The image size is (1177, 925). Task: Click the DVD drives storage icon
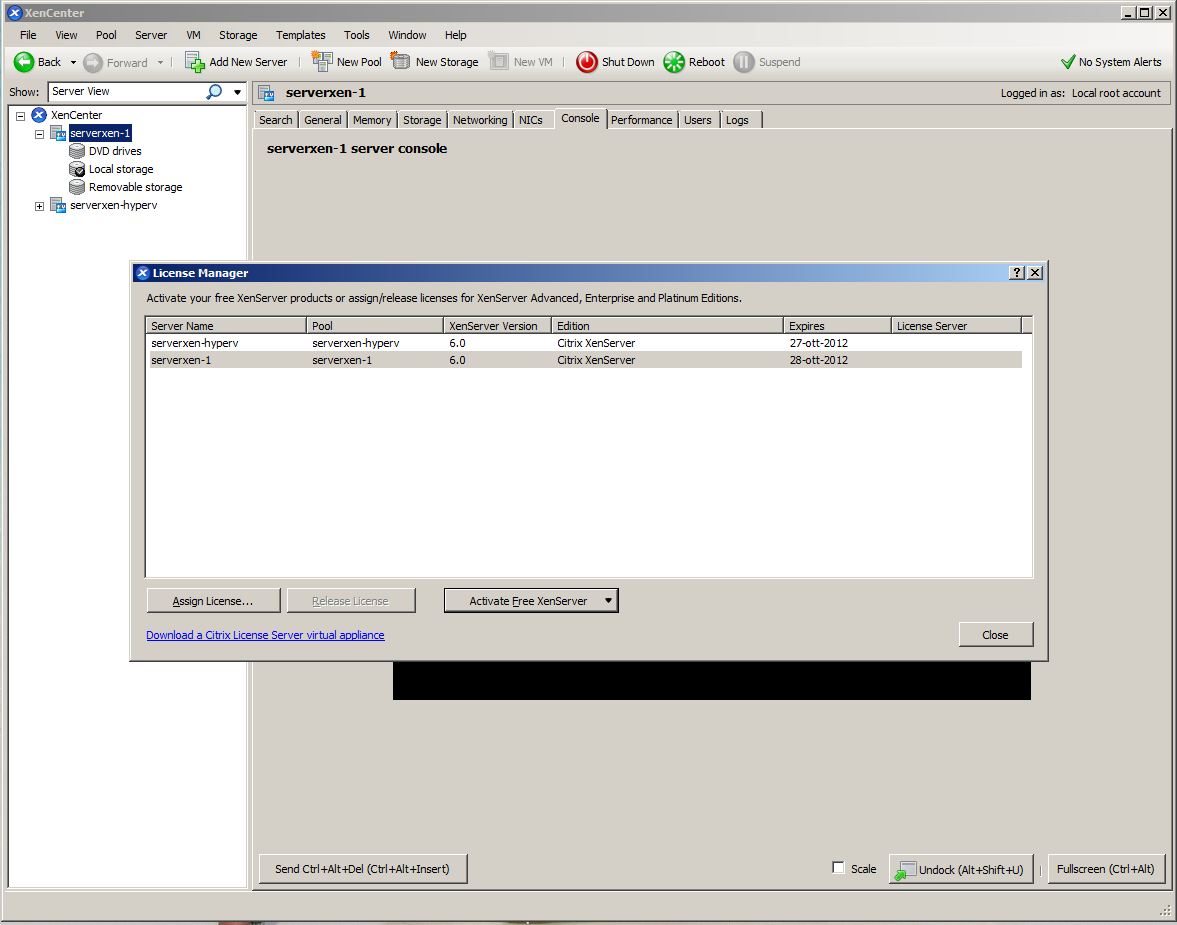[77, 151]
